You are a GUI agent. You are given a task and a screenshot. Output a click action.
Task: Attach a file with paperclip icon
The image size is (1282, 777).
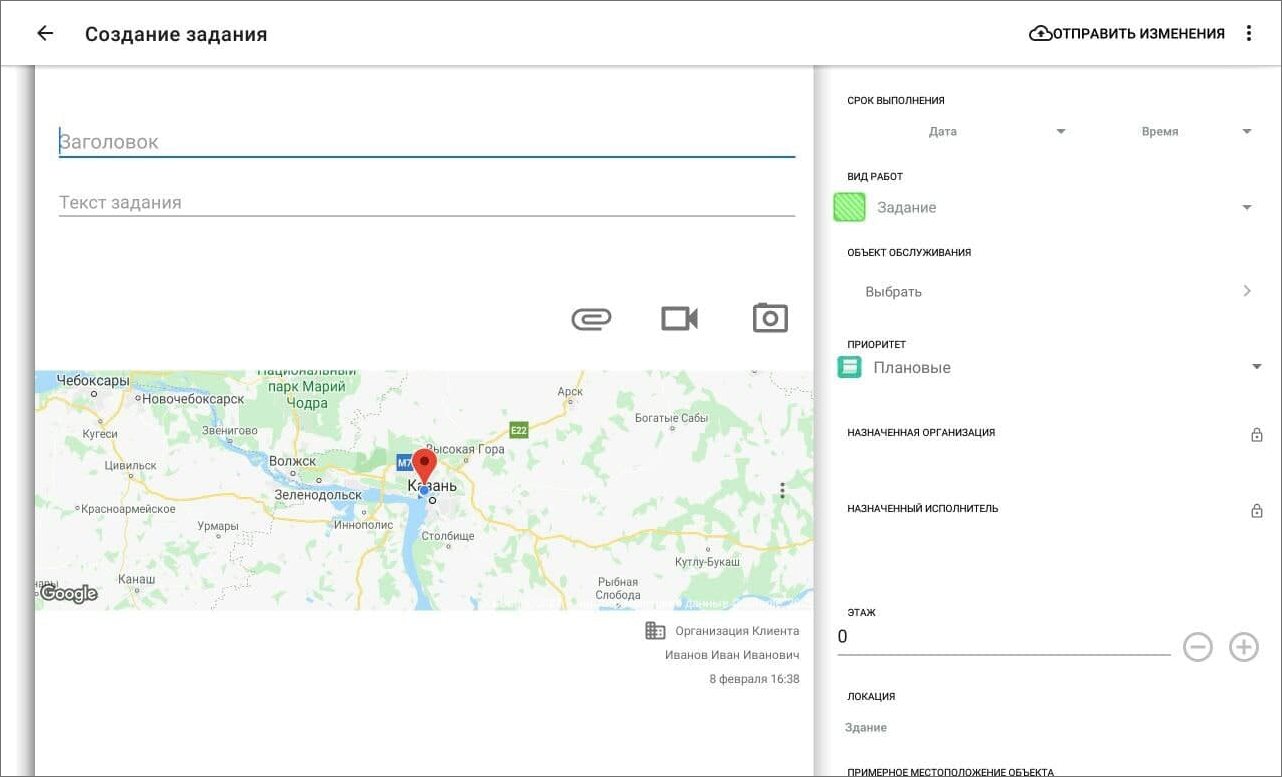tap(591, 318)
